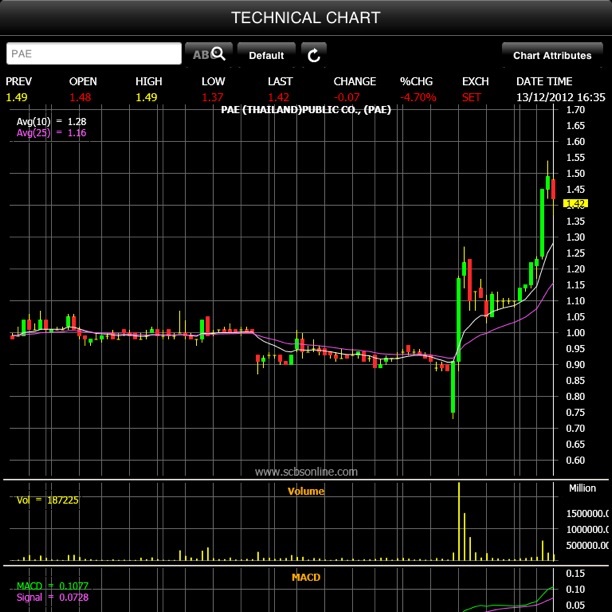Click the long green candle dipping to 0.75
Screen dimensions: 612x612
453,387
